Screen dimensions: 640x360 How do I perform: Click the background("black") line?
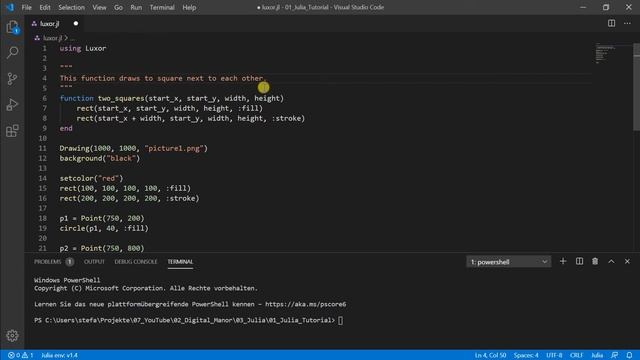tap(100, 158)
